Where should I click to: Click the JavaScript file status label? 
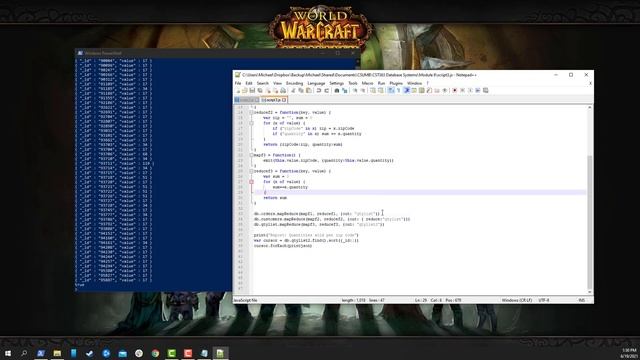pos(245,300)
